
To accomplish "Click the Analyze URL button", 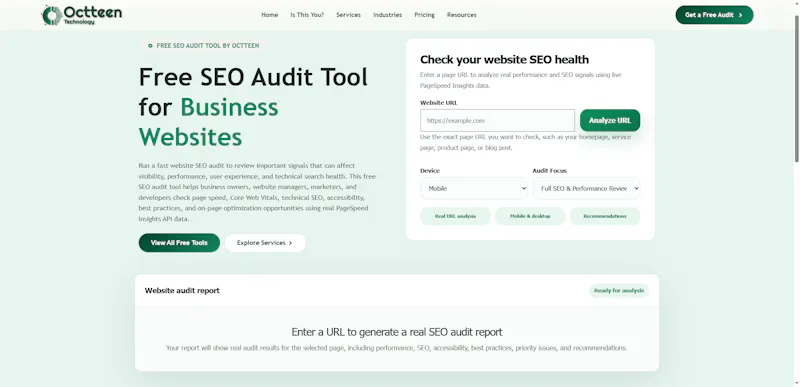I will click(610, 120).
